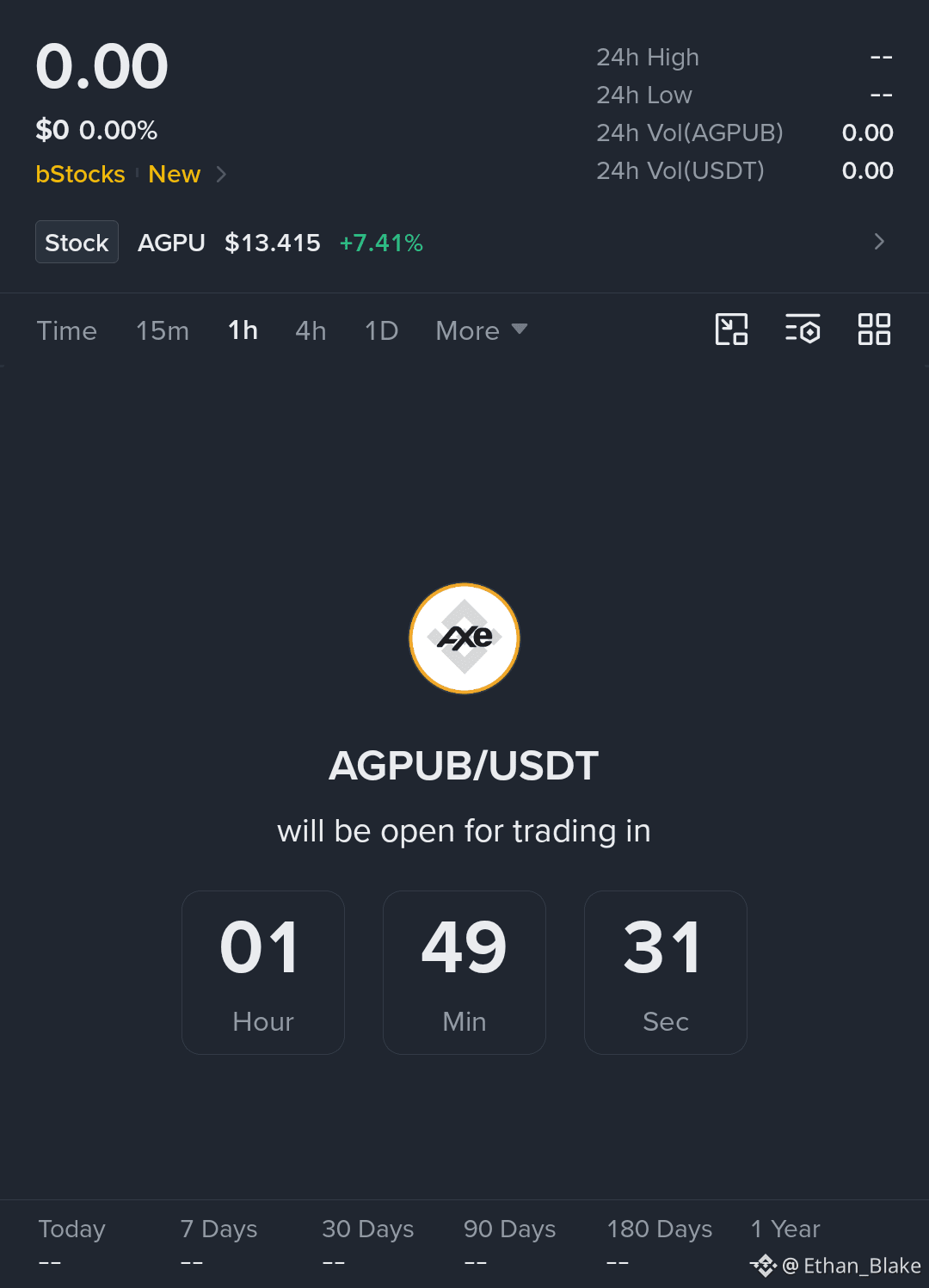Select the 15m interval tab

[163, 330]
